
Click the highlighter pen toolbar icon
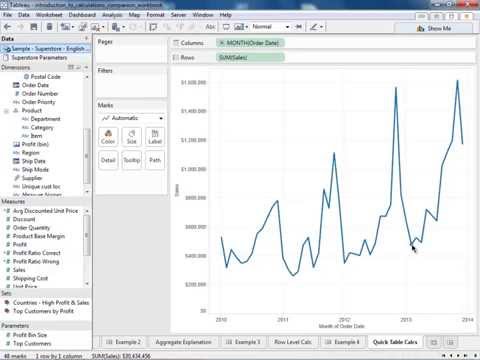coord(316,27)
